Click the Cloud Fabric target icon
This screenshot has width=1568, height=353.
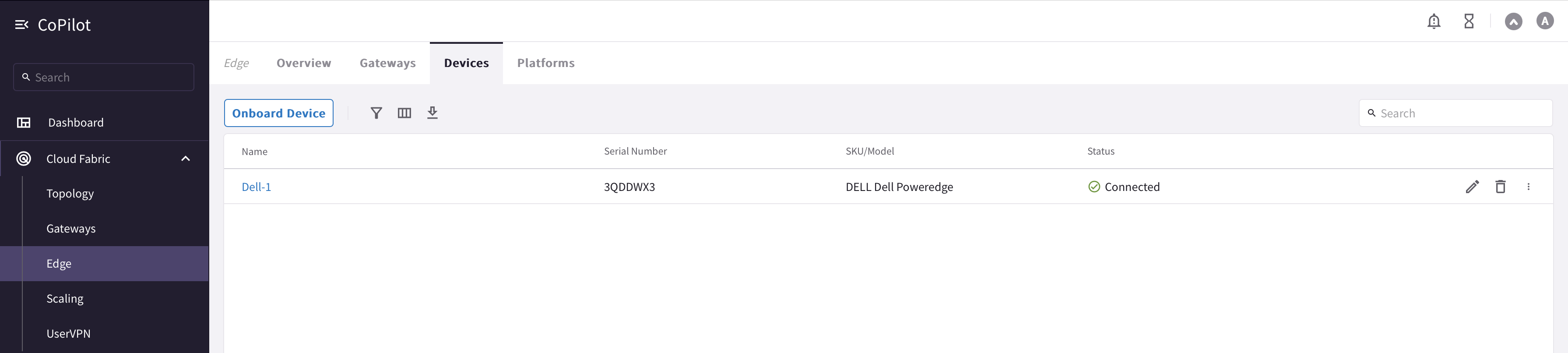[24, 158]
